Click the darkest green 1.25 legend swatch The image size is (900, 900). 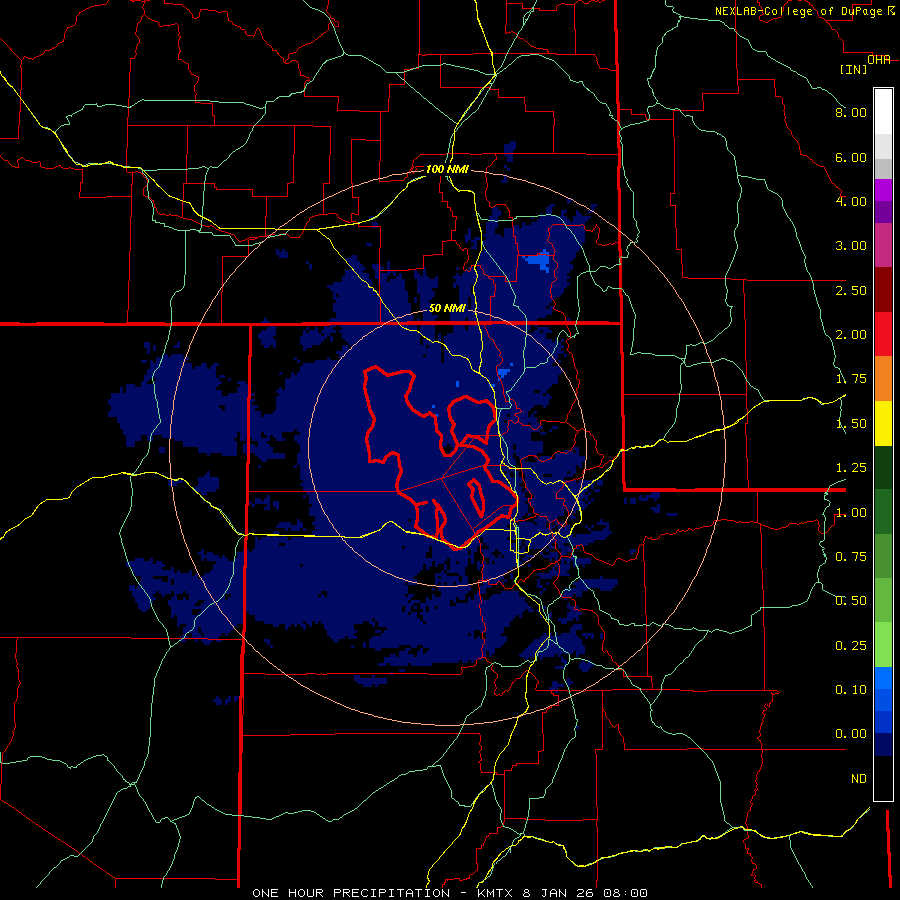(883, 467)
